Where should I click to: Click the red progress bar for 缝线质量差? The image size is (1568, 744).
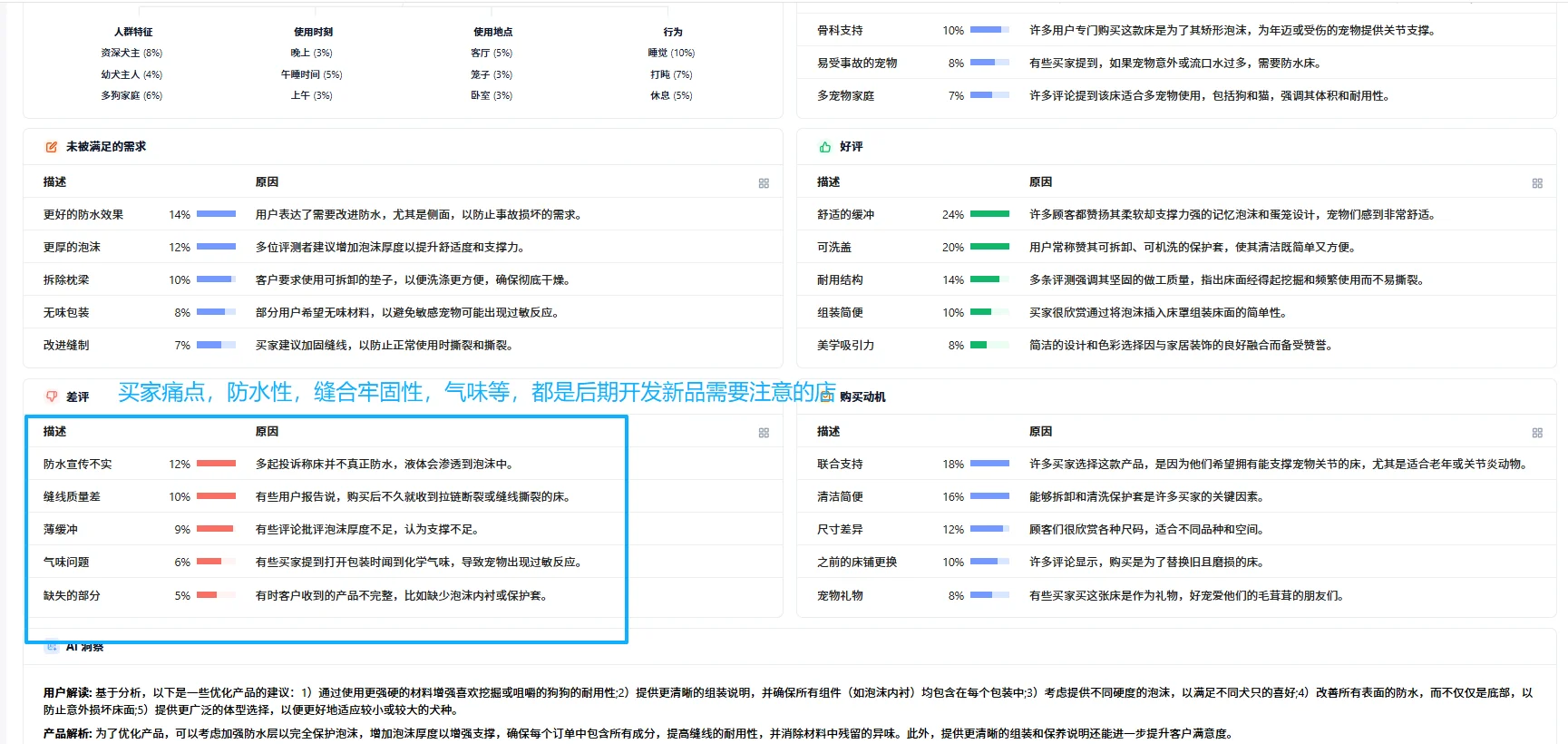(x=216, y=496)
